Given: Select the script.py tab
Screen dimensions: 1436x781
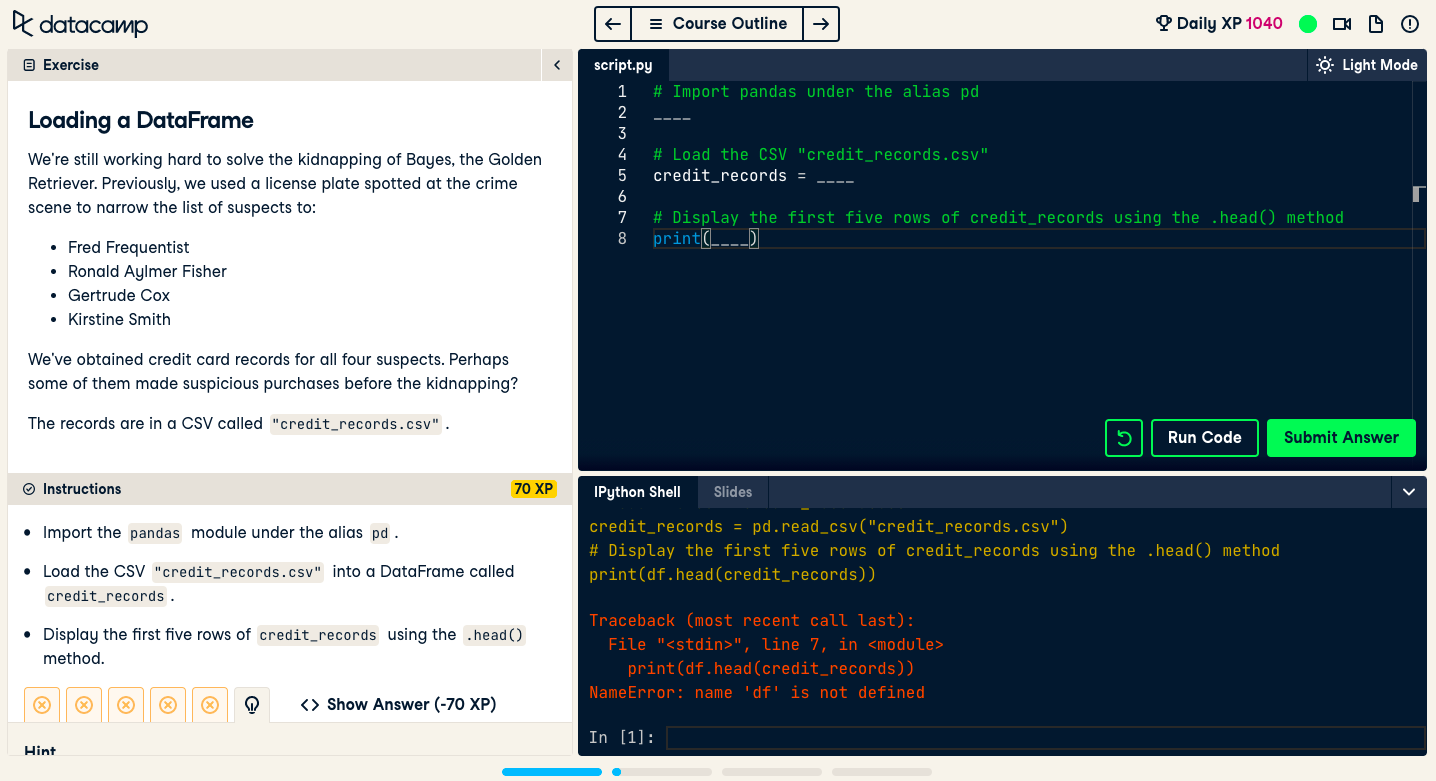Looking at the screenshot, I should pos(622,64).
